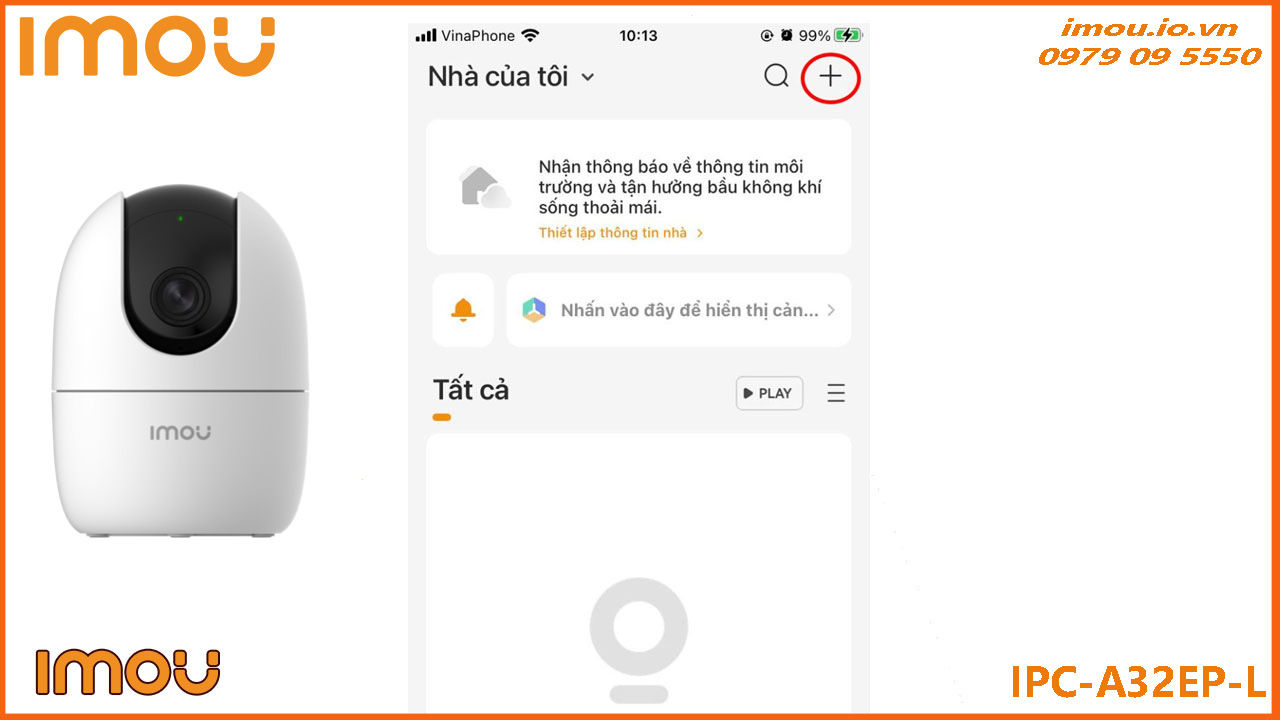Tap the alarm clock status icon
The width and height of the screenshot is (1280, 720).
(787, 35)
